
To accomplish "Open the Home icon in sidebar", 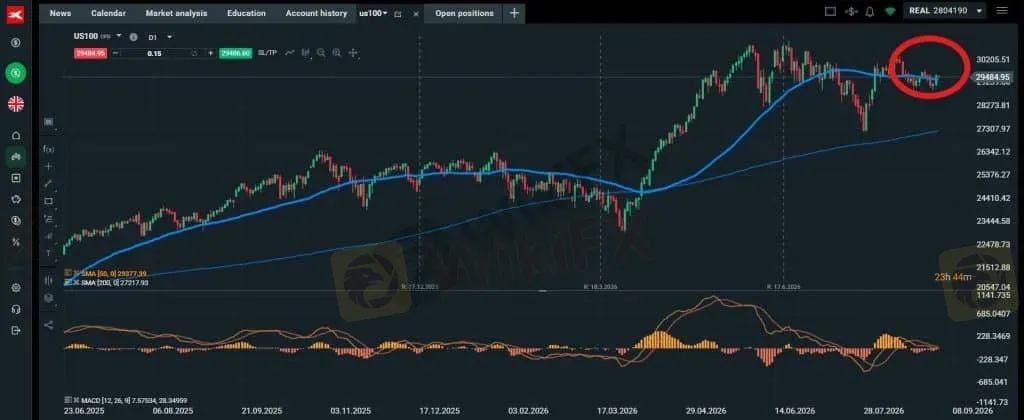I will click(16, 135).
